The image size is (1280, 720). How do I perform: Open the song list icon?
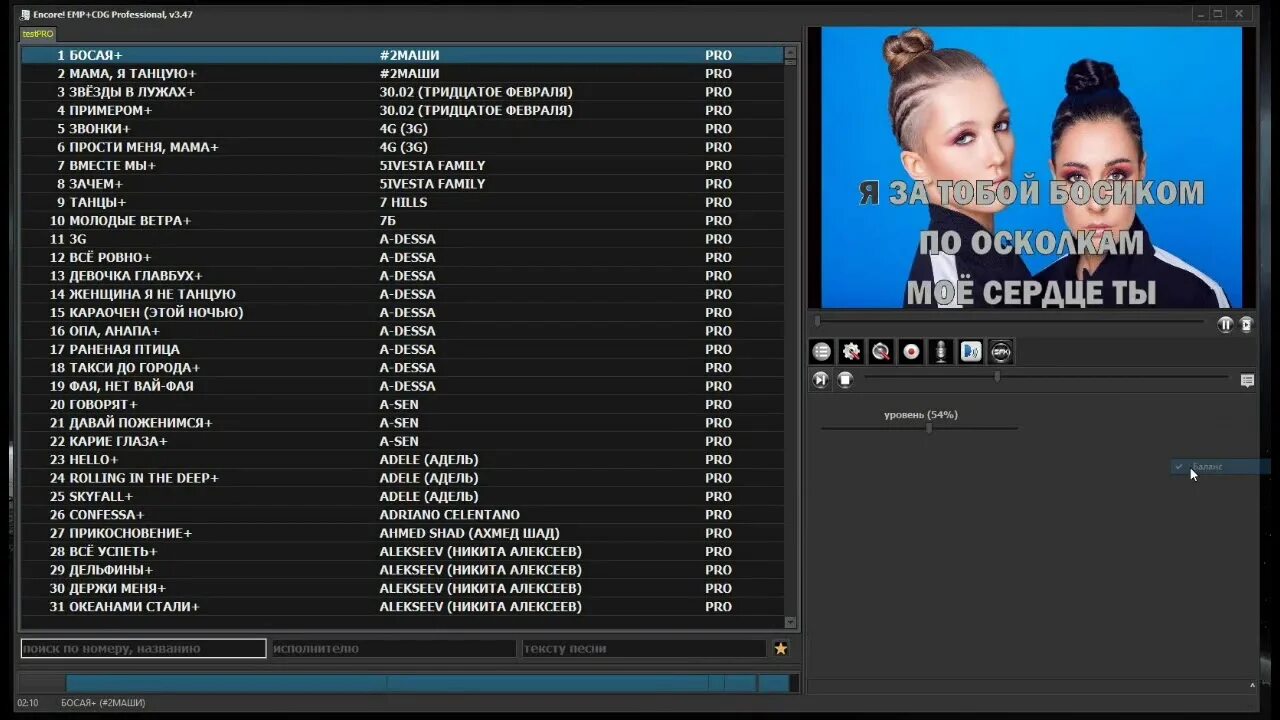click(821, 351)
